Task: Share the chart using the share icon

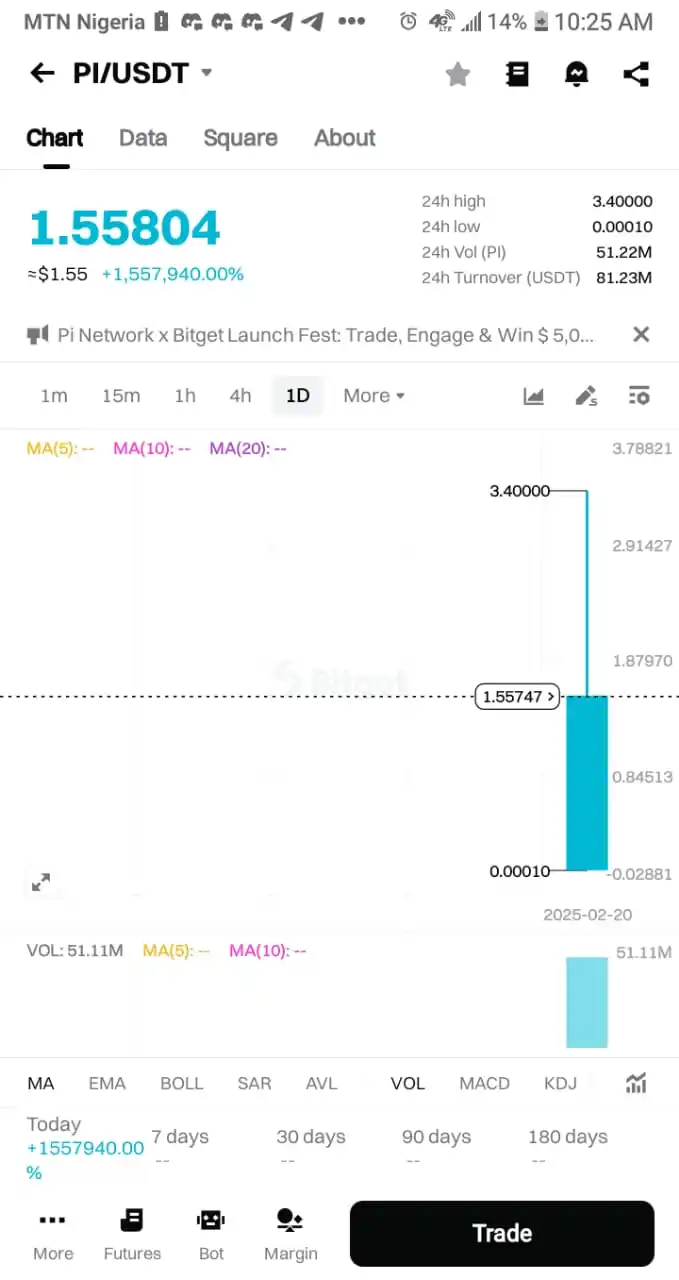Action: pyautogui.click(x=636, y=74)
